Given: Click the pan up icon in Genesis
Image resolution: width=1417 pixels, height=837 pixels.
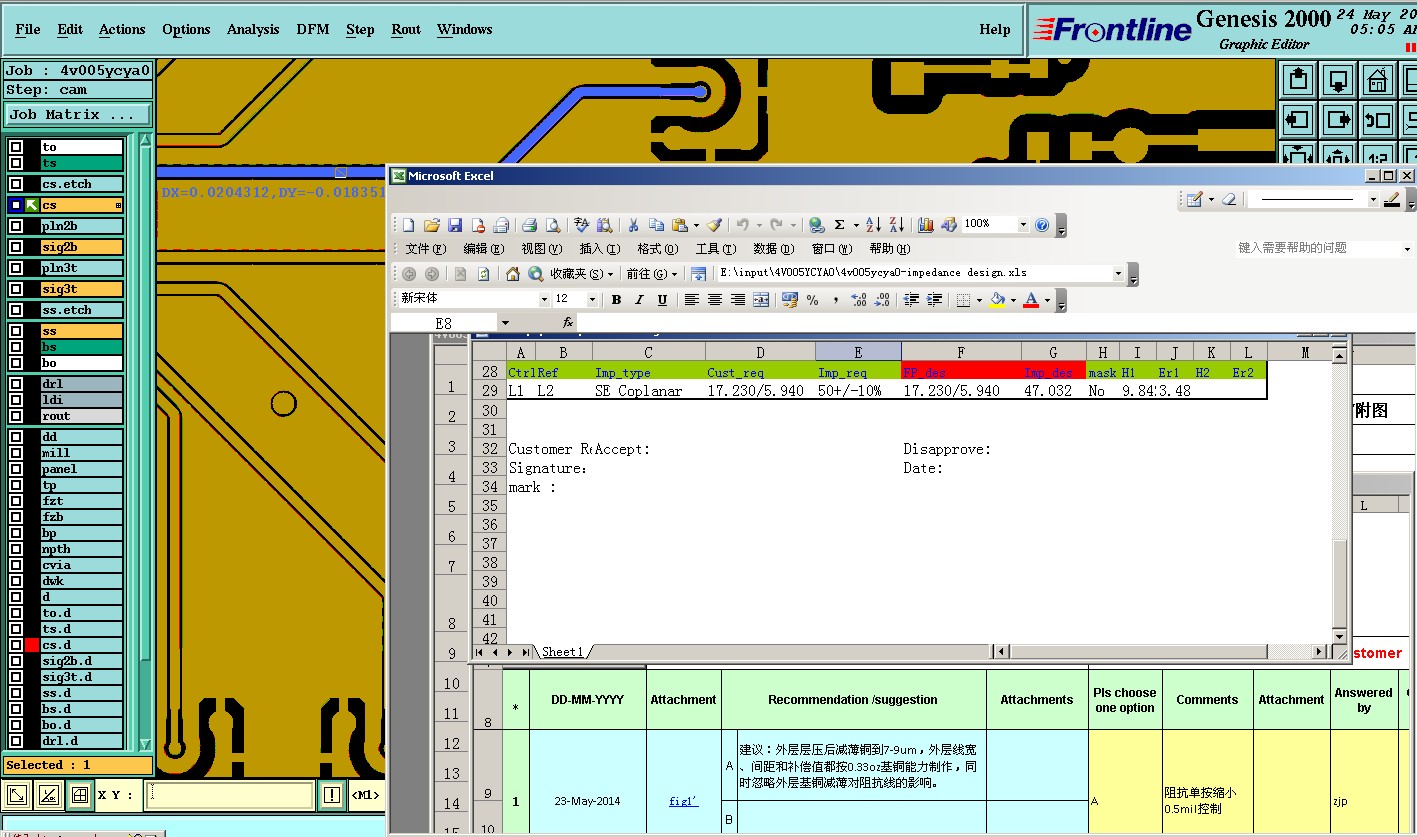Looking at the screenshot, I should pos(1298,80).
